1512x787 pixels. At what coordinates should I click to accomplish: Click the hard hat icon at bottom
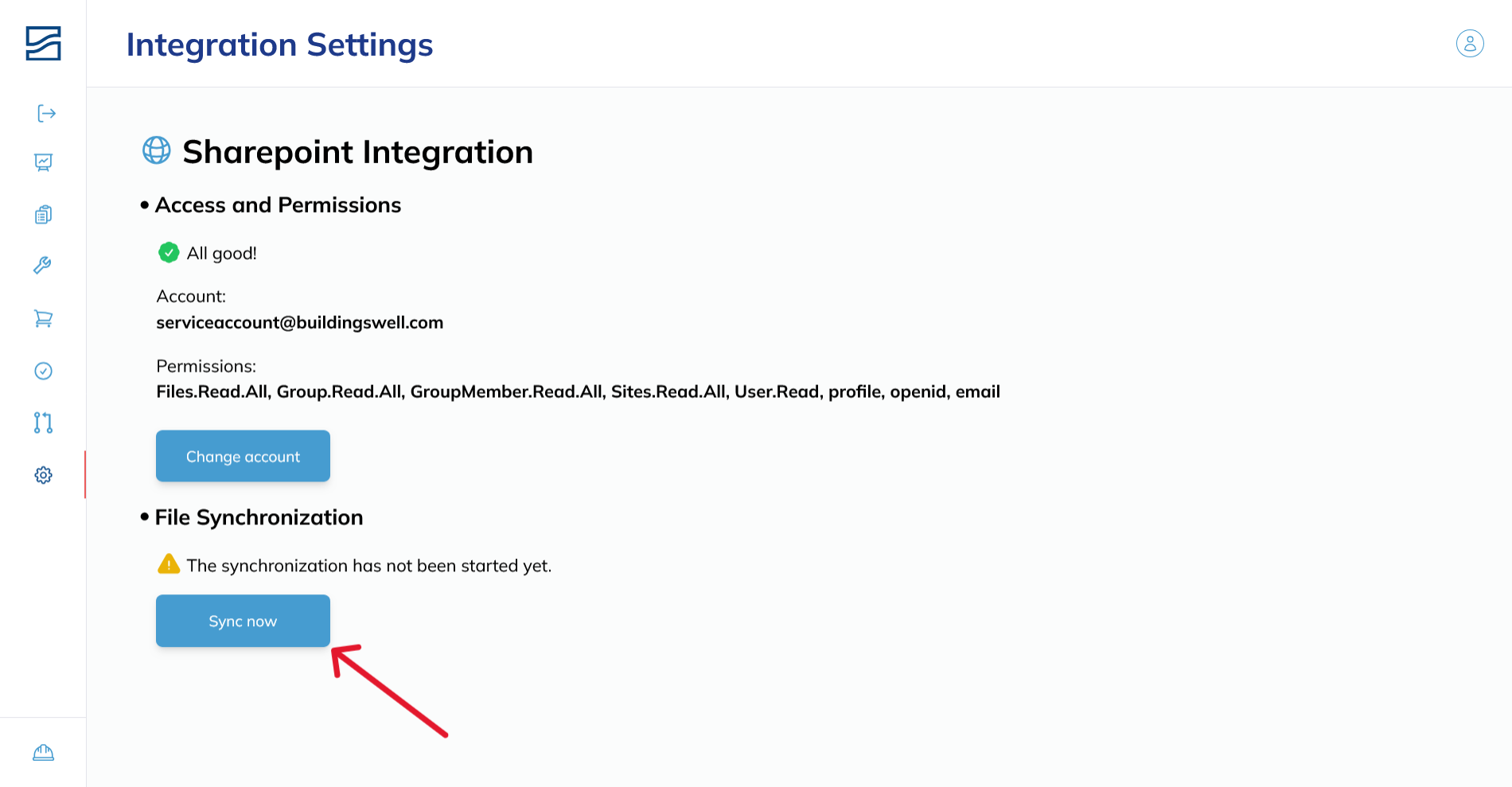pyautogui.click(x=44, y=752)
